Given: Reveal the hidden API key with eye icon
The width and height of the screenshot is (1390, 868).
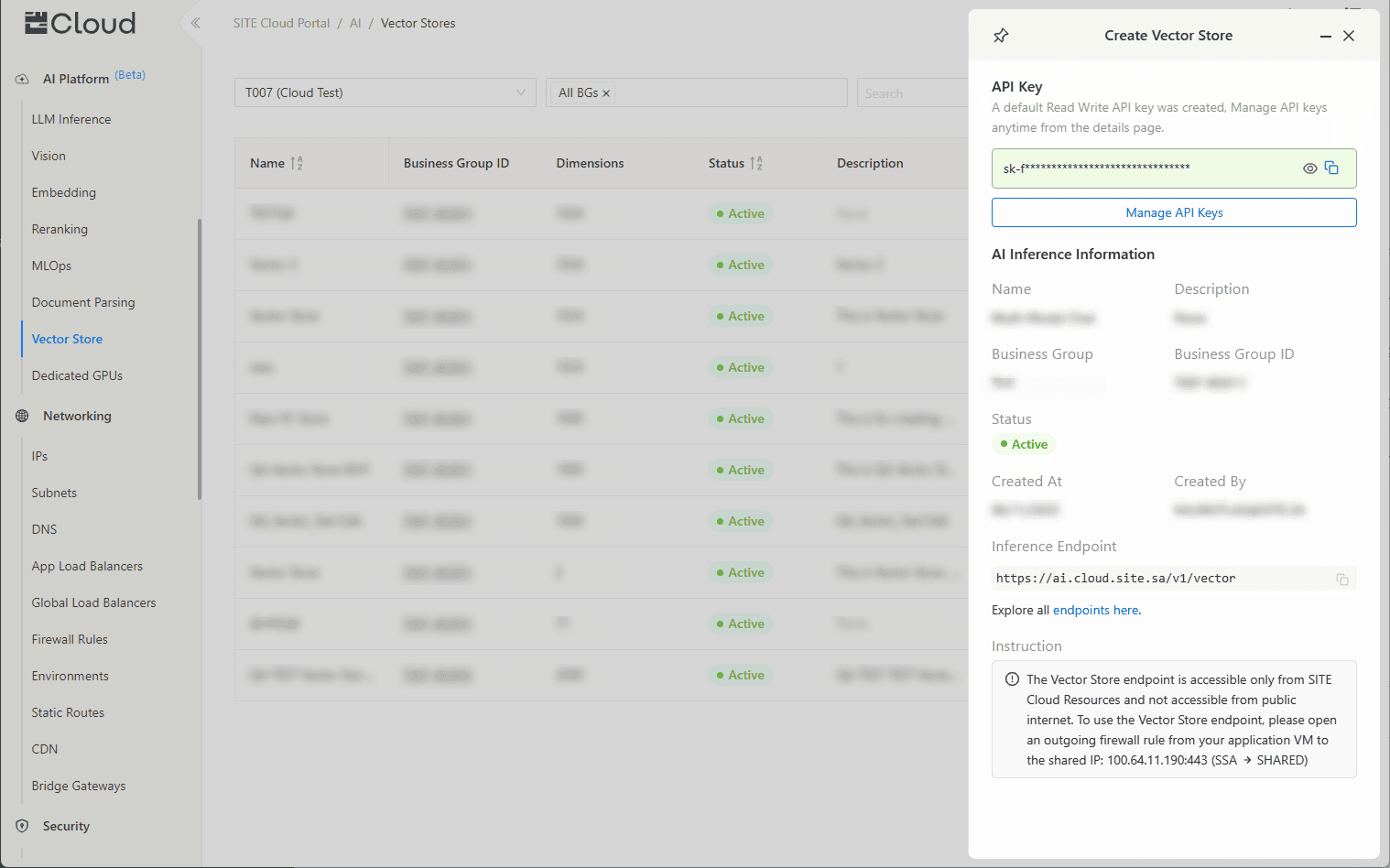Looking at the screenshot, I should tap(1309, 168).
